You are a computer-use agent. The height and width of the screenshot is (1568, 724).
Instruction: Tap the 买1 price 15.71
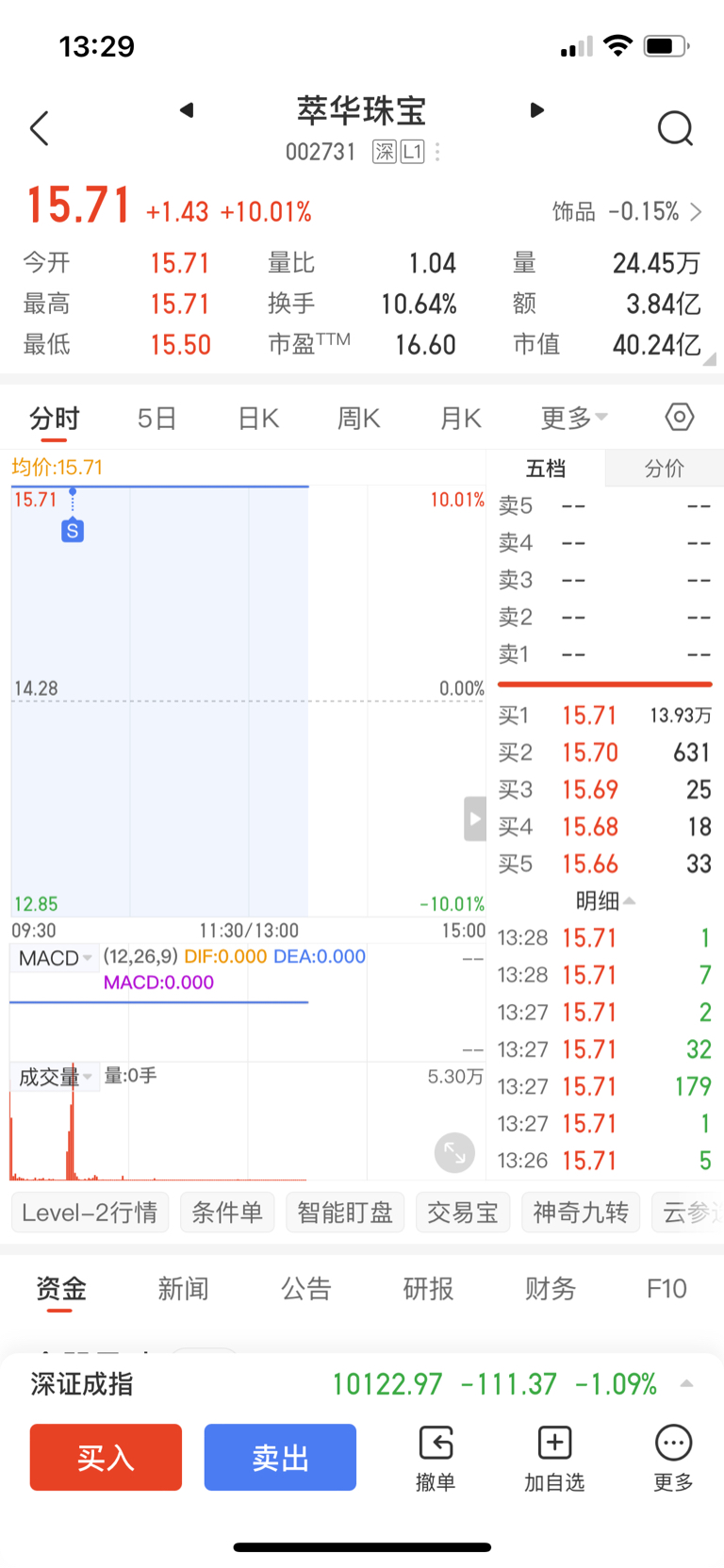590,716
